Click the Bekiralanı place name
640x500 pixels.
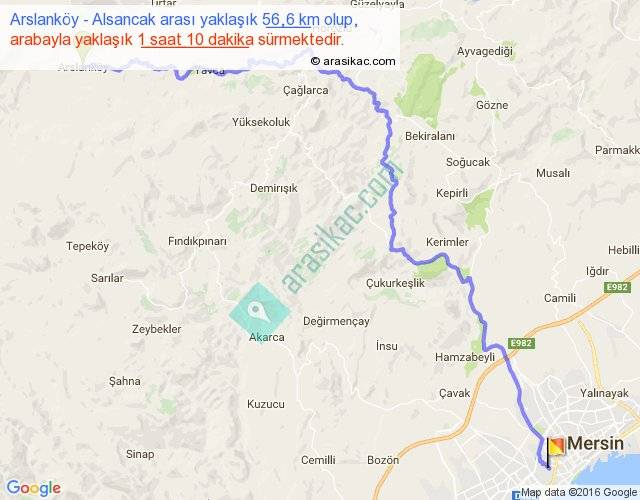[430, 136]
